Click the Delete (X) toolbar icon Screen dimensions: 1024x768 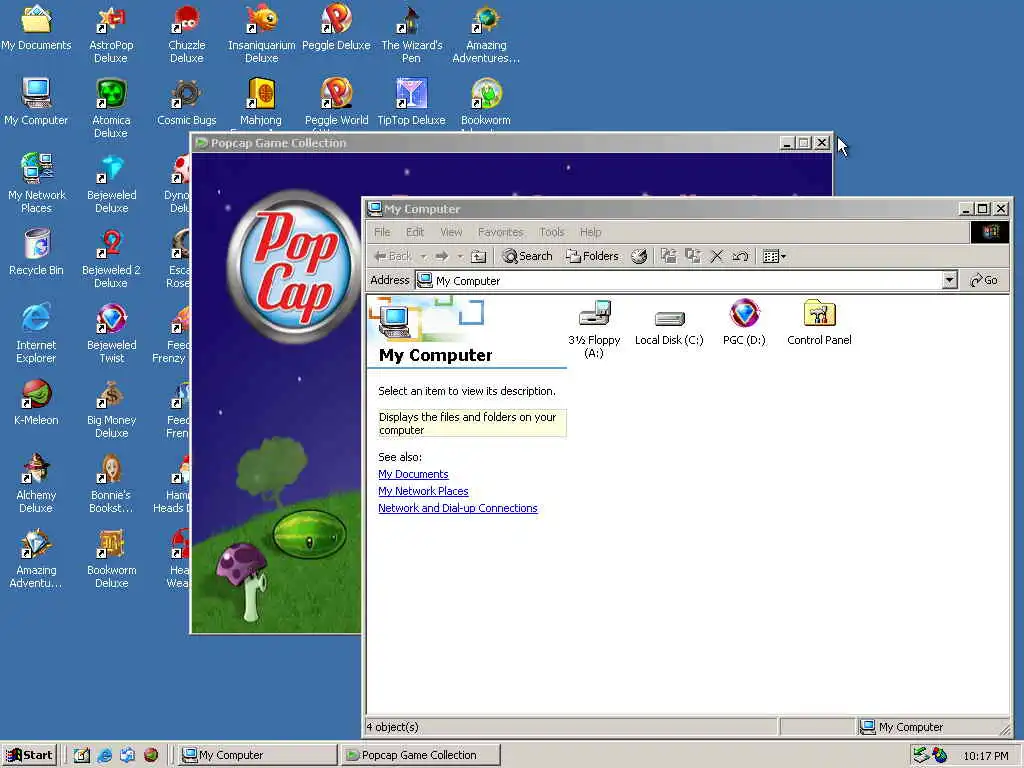point(716,256)
